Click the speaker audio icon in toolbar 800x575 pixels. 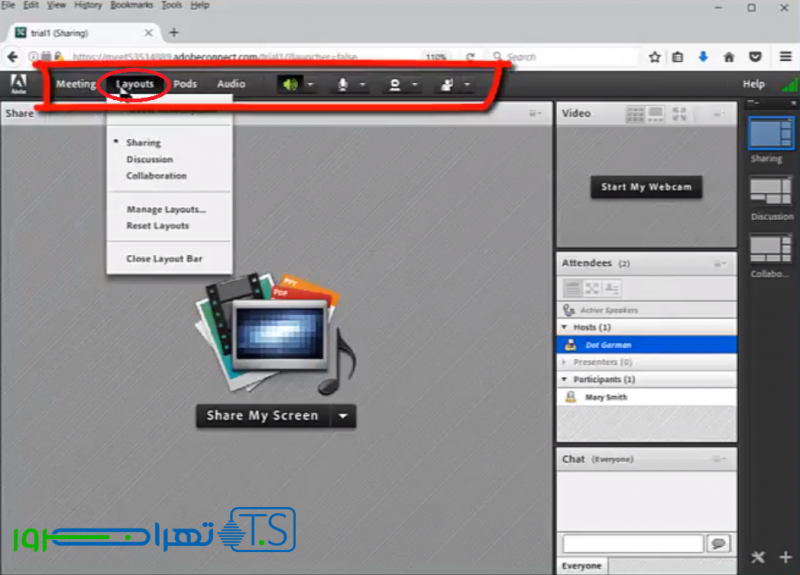coord(290,85)
